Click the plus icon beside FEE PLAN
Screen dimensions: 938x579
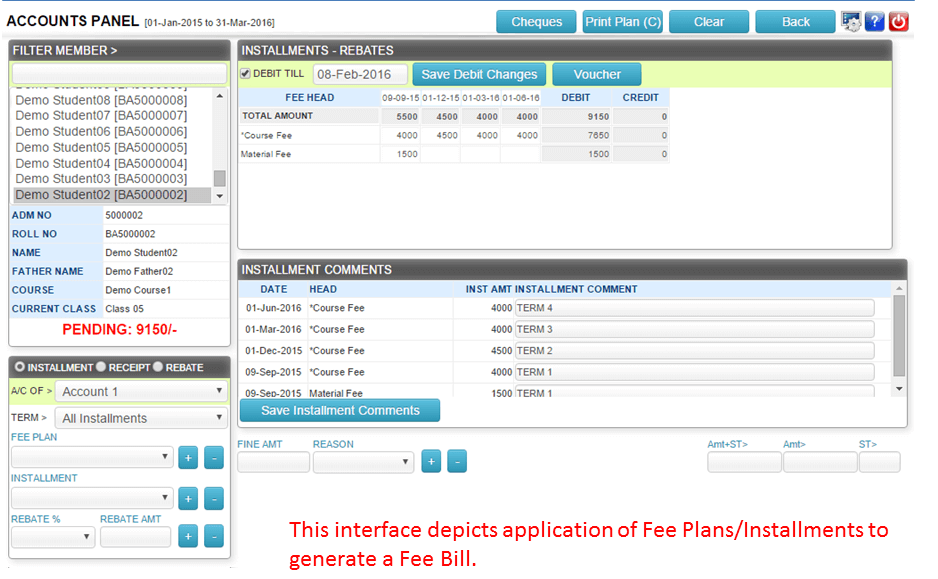[x=187, y=456]
